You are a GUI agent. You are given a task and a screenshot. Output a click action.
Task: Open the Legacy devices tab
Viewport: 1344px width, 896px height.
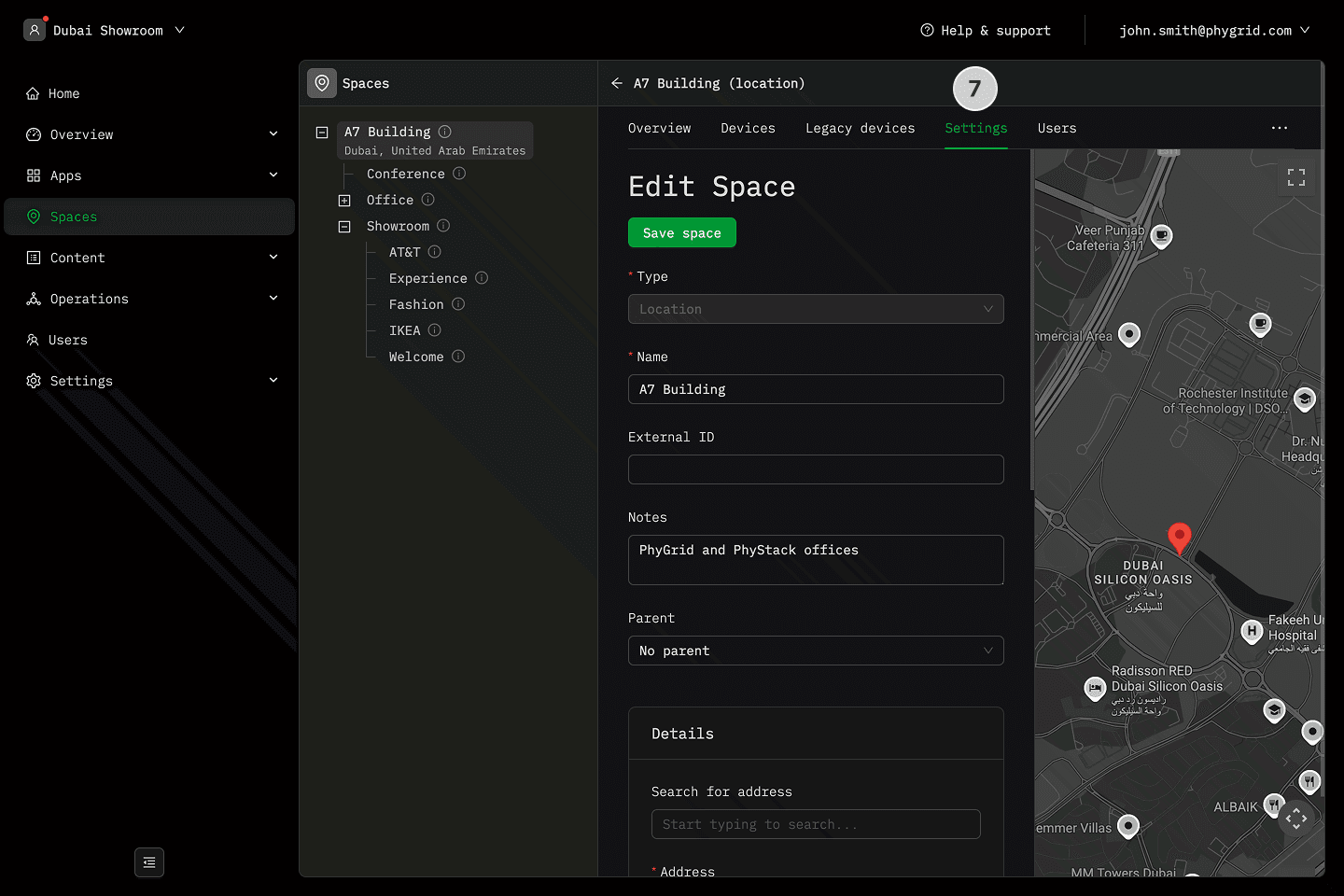click(x=860, y=128)
